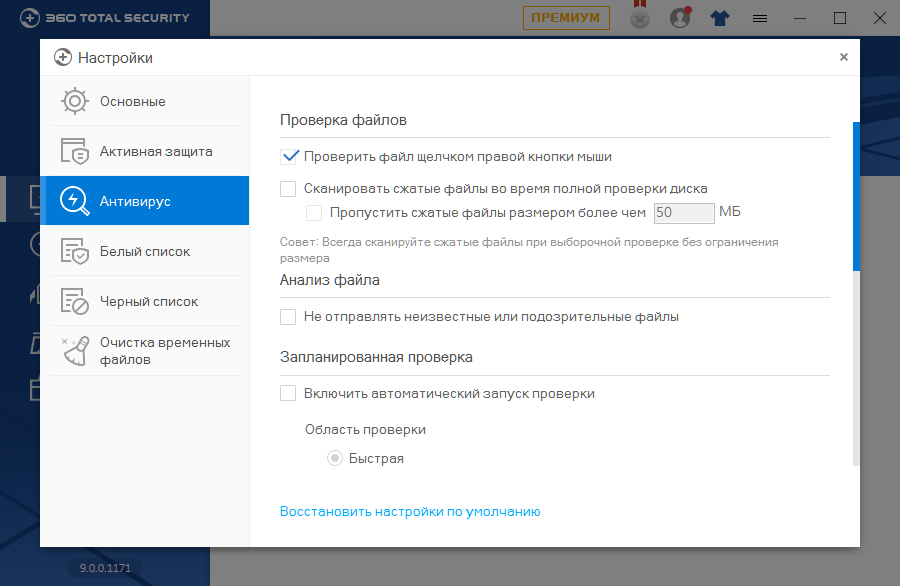Click the checklist shield icon of Белый список
Viewport: 900px width, 586px height.
click(x=75, y=251)
